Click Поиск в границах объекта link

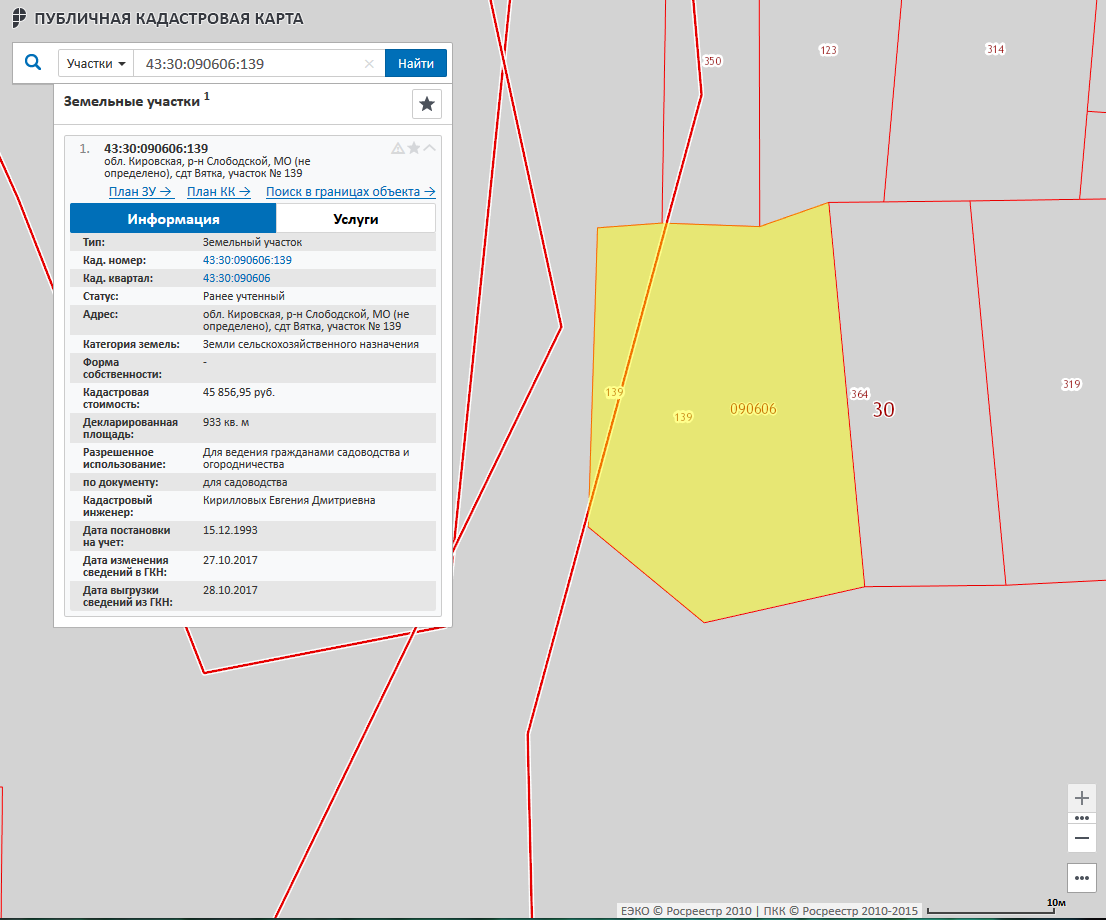(x=350, y=192)
